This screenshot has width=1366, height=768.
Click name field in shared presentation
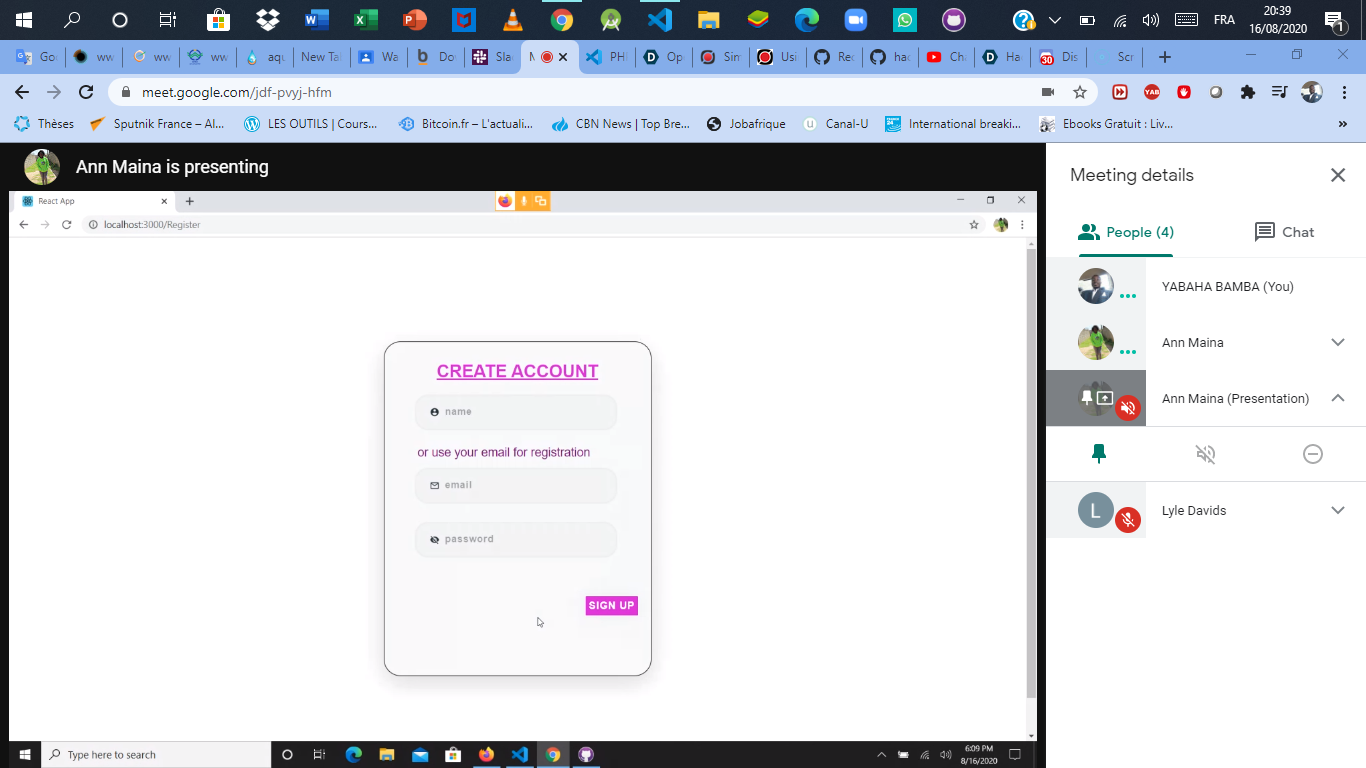pyautogui.click(x=516, y=412)
